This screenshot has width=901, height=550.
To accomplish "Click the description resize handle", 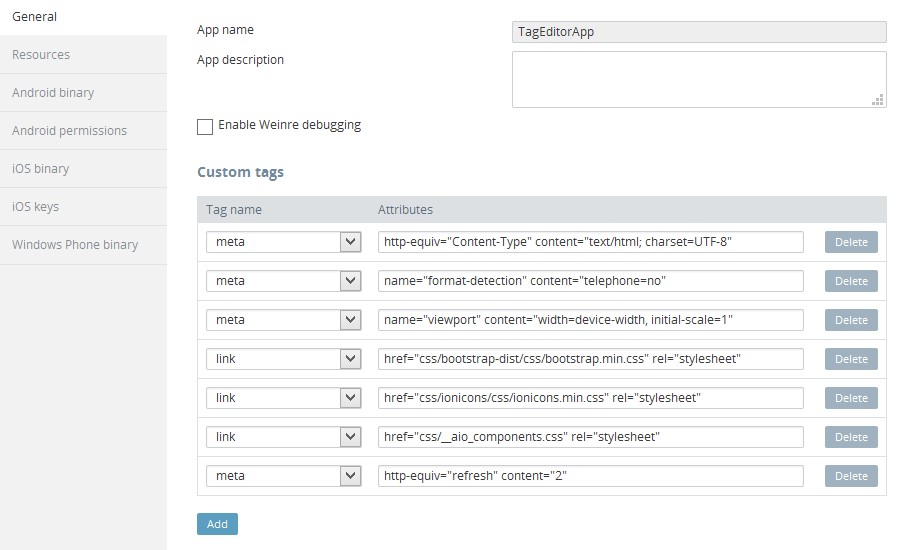I will coord(878,99).
